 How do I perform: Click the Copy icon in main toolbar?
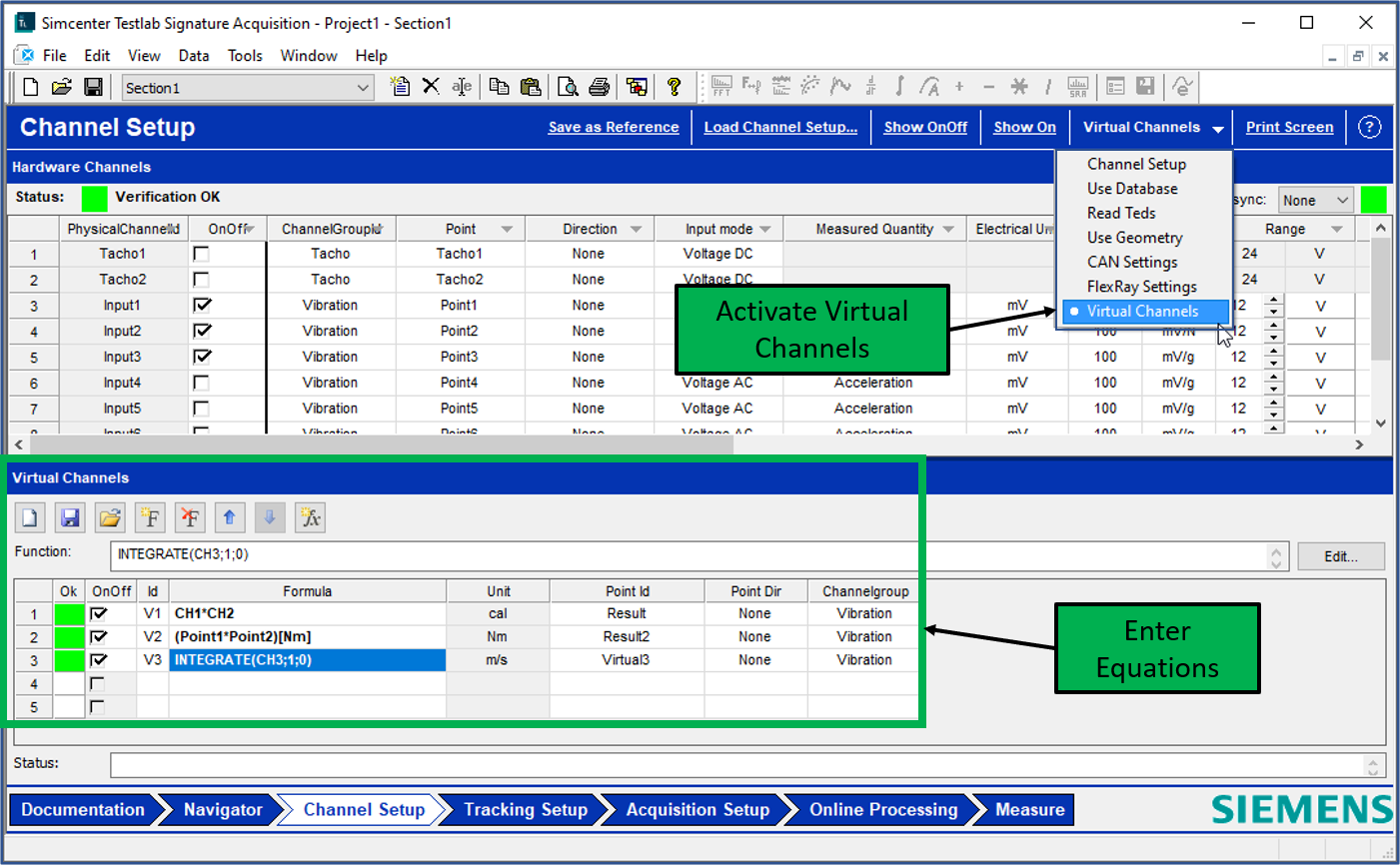(500, 87)
